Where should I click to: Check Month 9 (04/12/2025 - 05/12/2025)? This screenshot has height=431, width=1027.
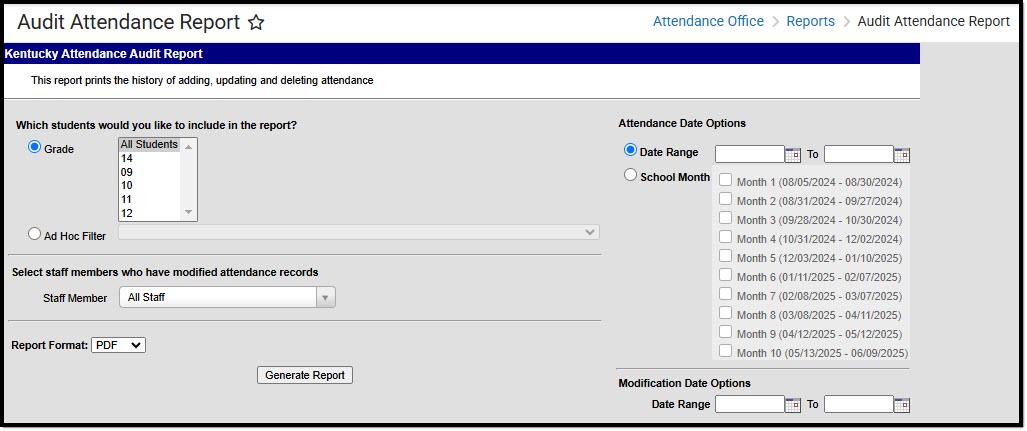point(726,332)
